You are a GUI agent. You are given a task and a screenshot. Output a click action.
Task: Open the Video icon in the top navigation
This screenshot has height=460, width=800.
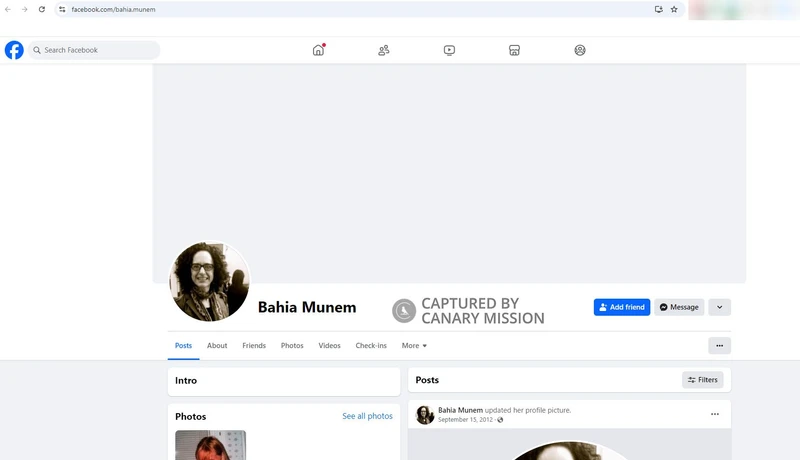(x=449, y=50)
